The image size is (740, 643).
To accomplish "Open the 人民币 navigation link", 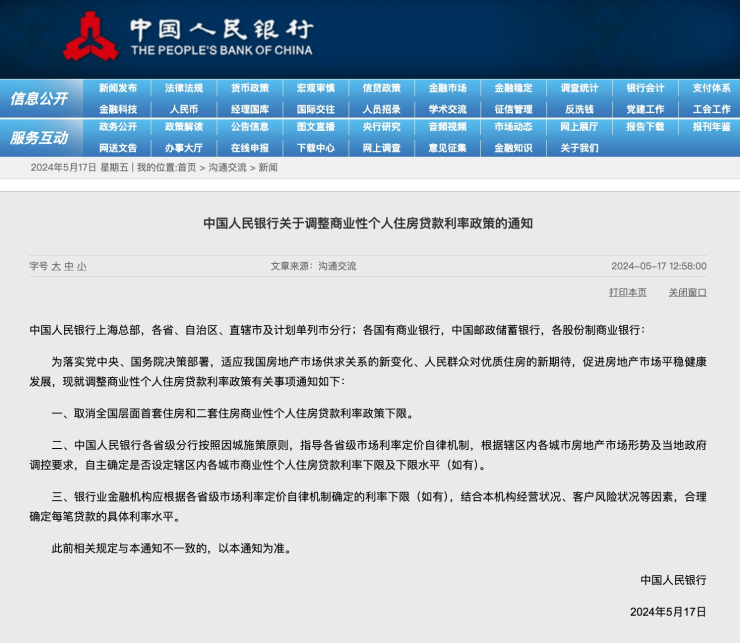I will (184, 110).
